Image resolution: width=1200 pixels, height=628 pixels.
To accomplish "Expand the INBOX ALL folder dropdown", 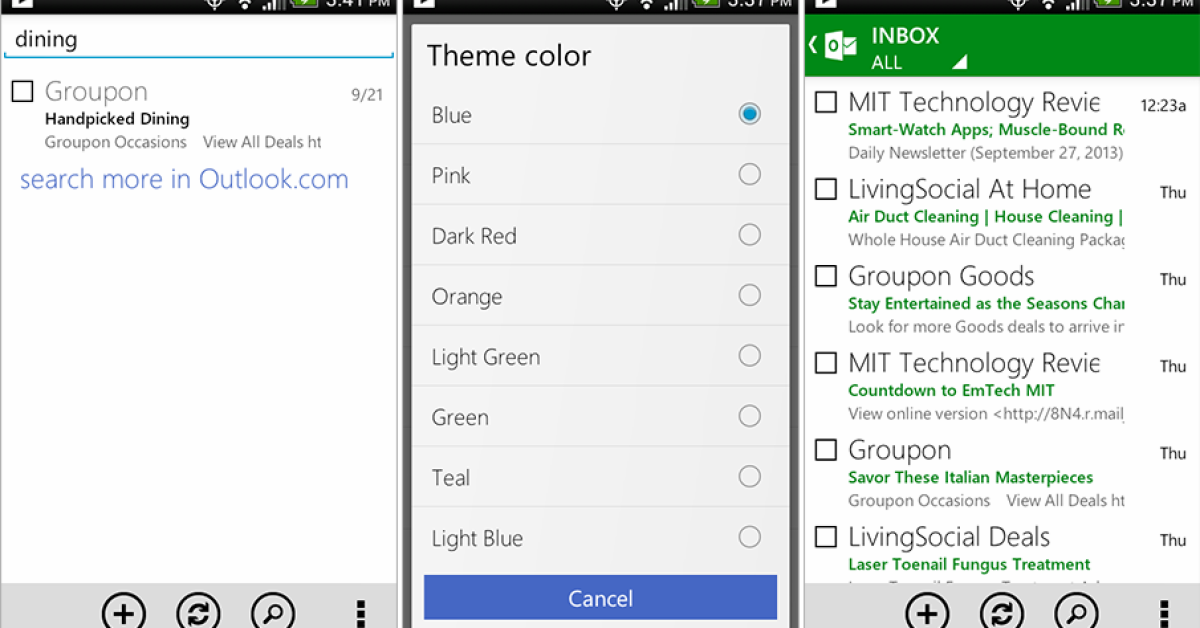I will [959, 62].
